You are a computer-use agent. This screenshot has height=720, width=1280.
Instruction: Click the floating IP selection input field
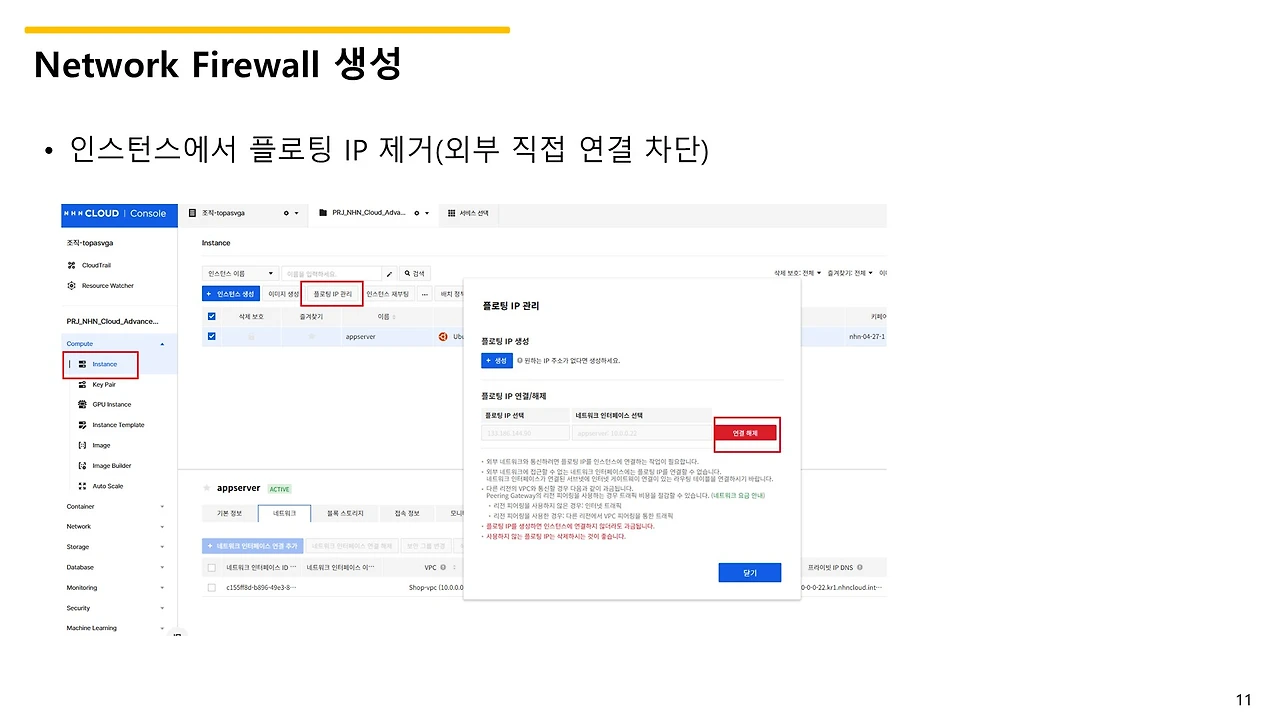pos(526,433)
